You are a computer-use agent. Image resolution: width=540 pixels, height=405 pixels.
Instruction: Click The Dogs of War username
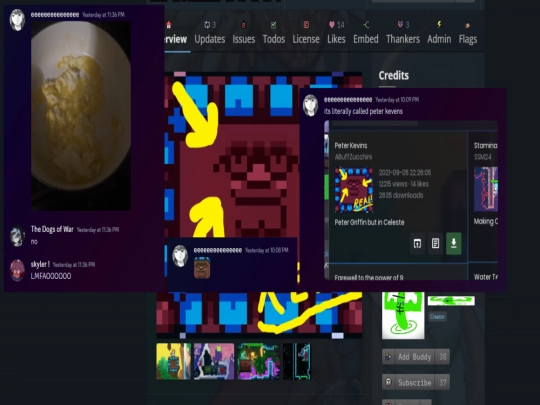pos(52,229)
